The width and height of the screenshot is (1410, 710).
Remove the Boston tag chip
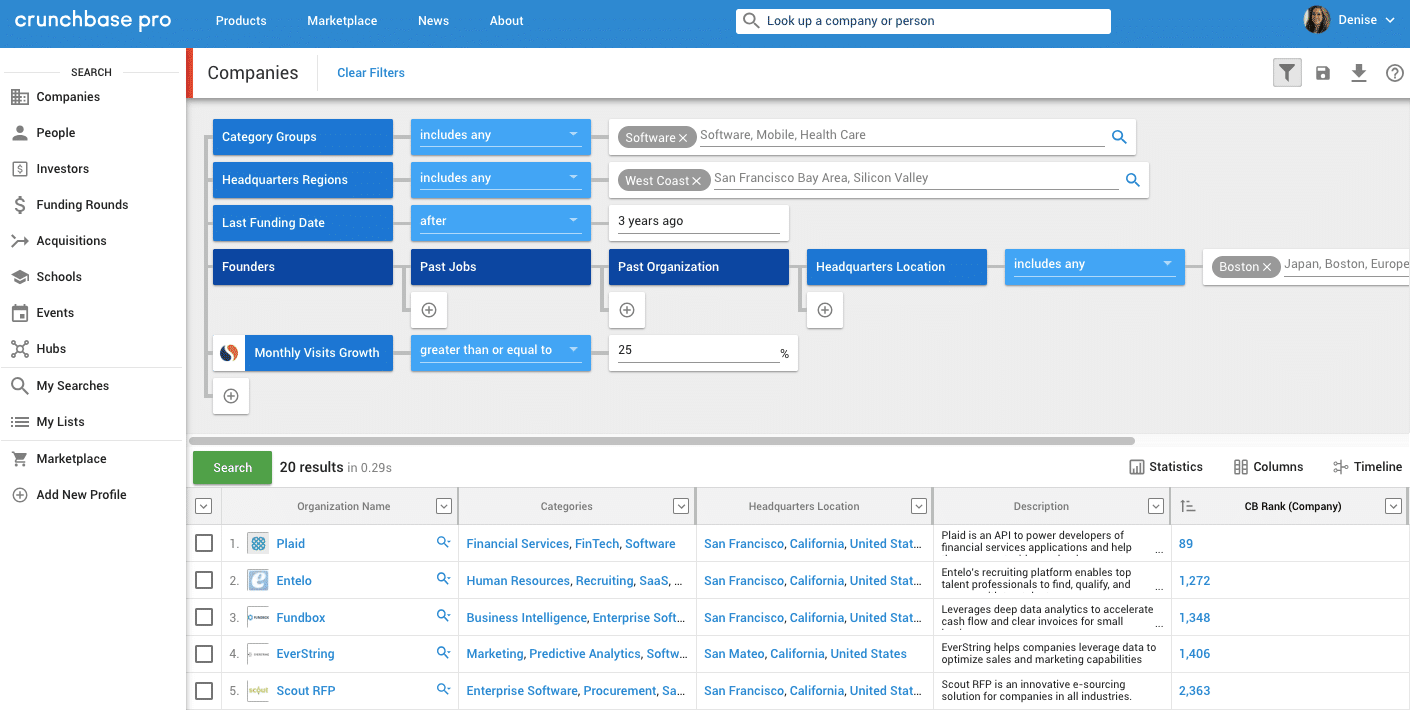click(1266, 267)
